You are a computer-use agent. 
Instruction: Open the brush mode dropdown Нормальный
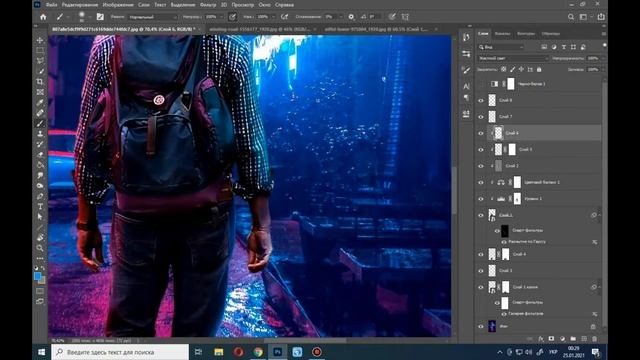click(x=153, y=17)
